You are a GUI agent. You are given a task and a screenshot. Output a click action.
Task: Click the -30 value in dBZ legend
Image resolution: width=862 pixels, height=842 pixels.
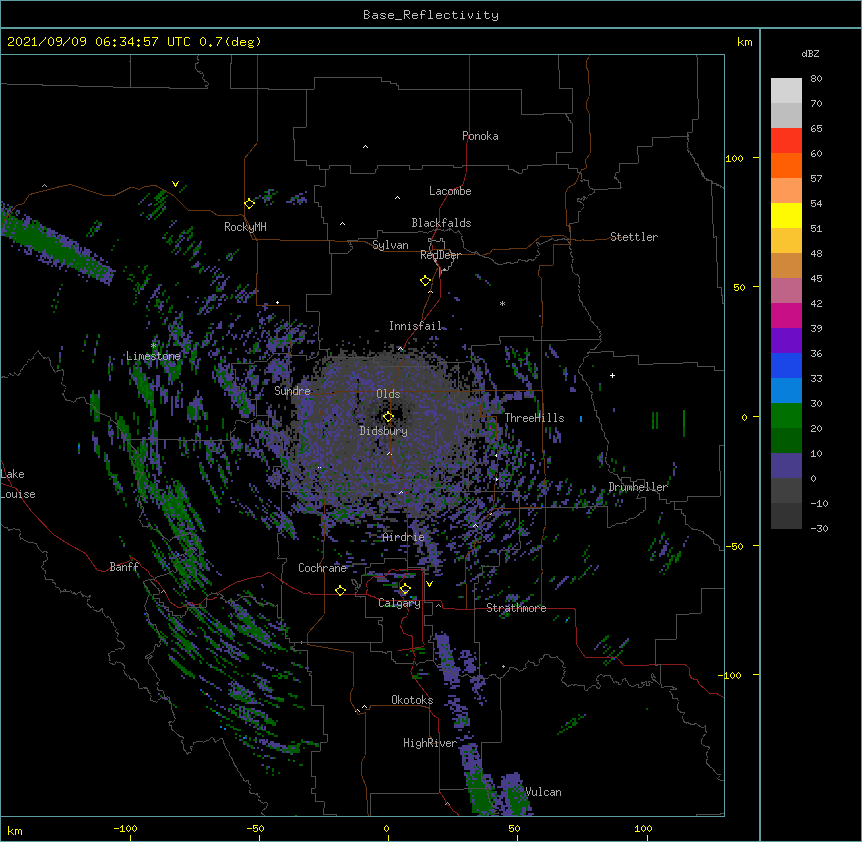819,529
